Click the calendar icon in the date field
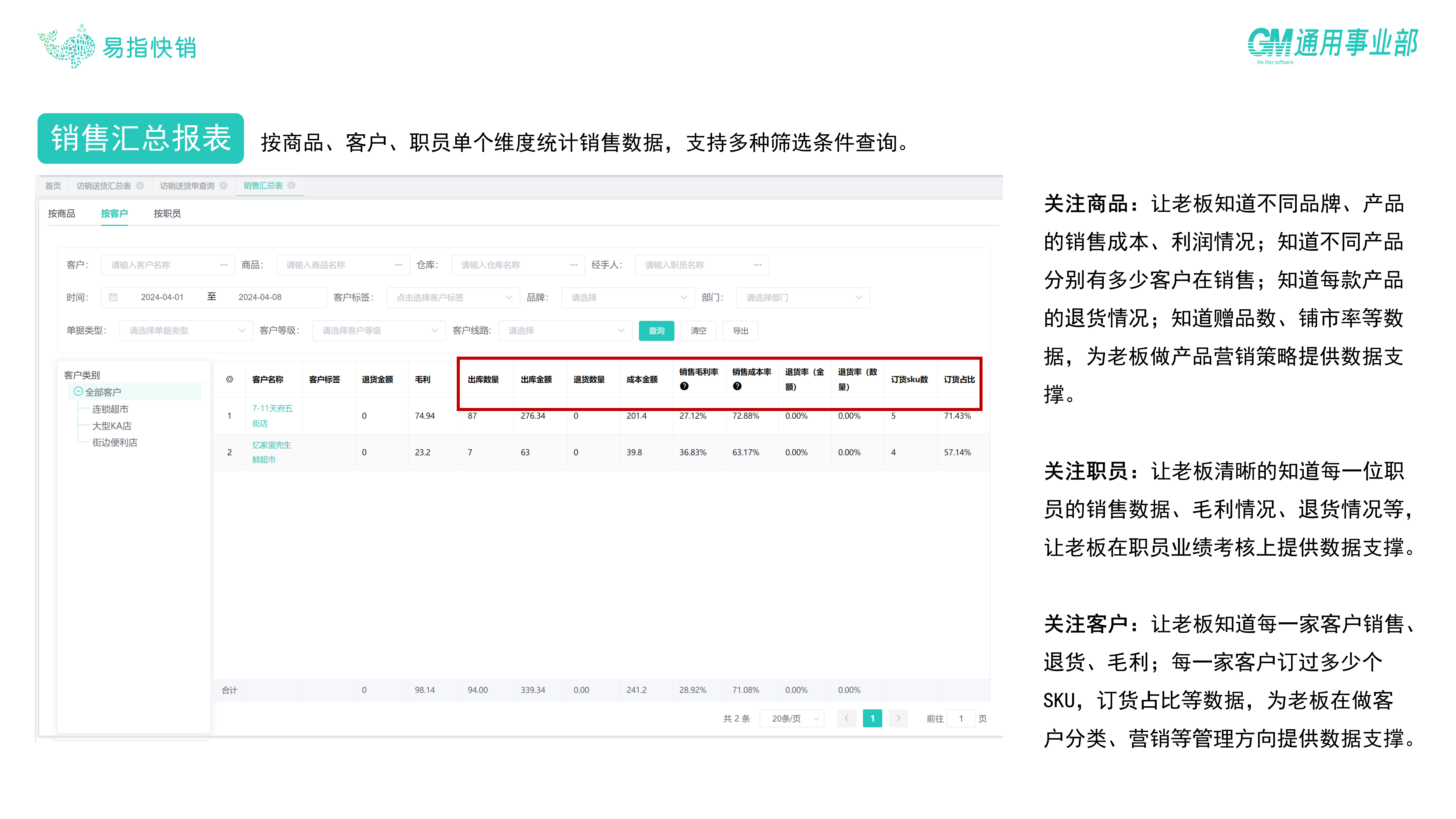 [113, 297]
